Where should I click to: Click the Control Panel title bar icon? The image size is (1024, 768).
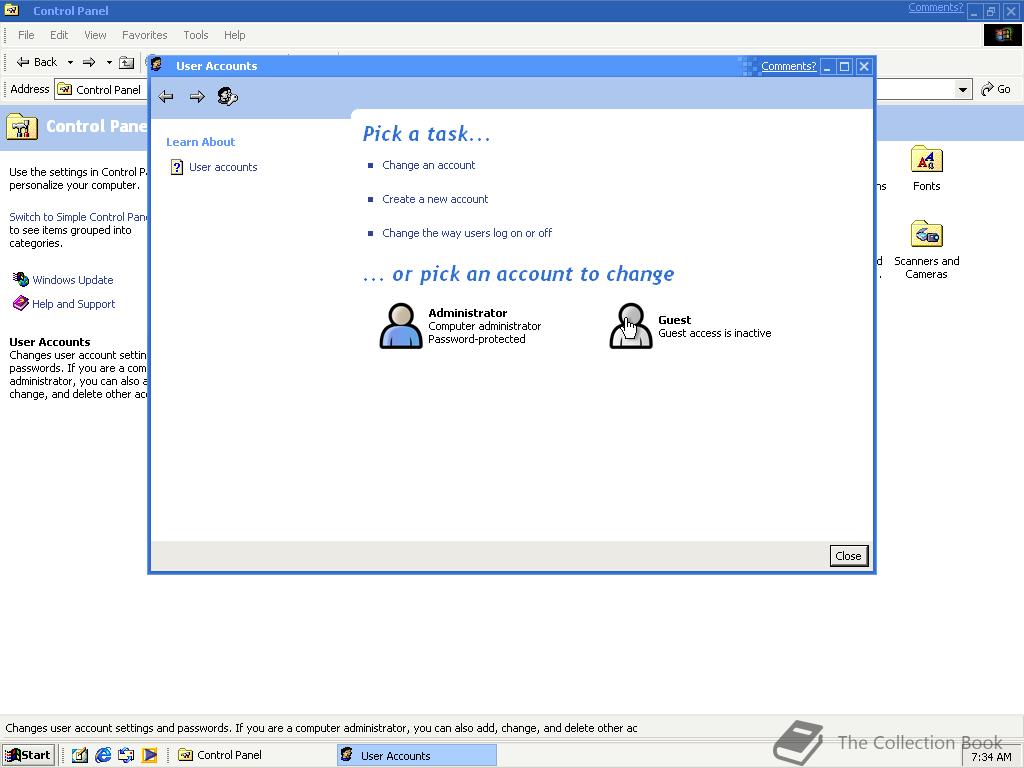coord(12,10)
